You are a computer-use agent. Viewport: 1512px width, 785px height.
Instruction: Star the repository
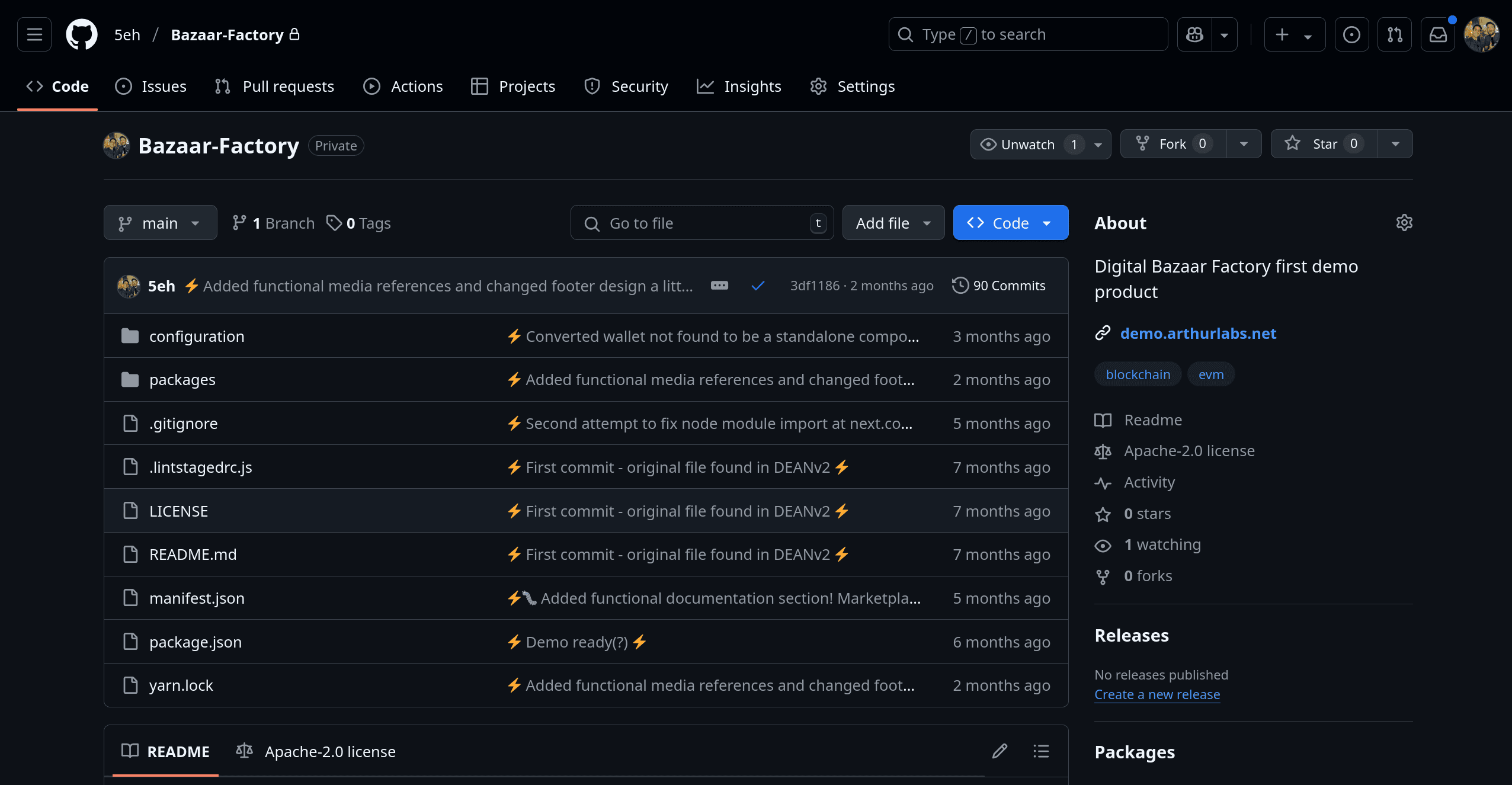[1324, 145]
